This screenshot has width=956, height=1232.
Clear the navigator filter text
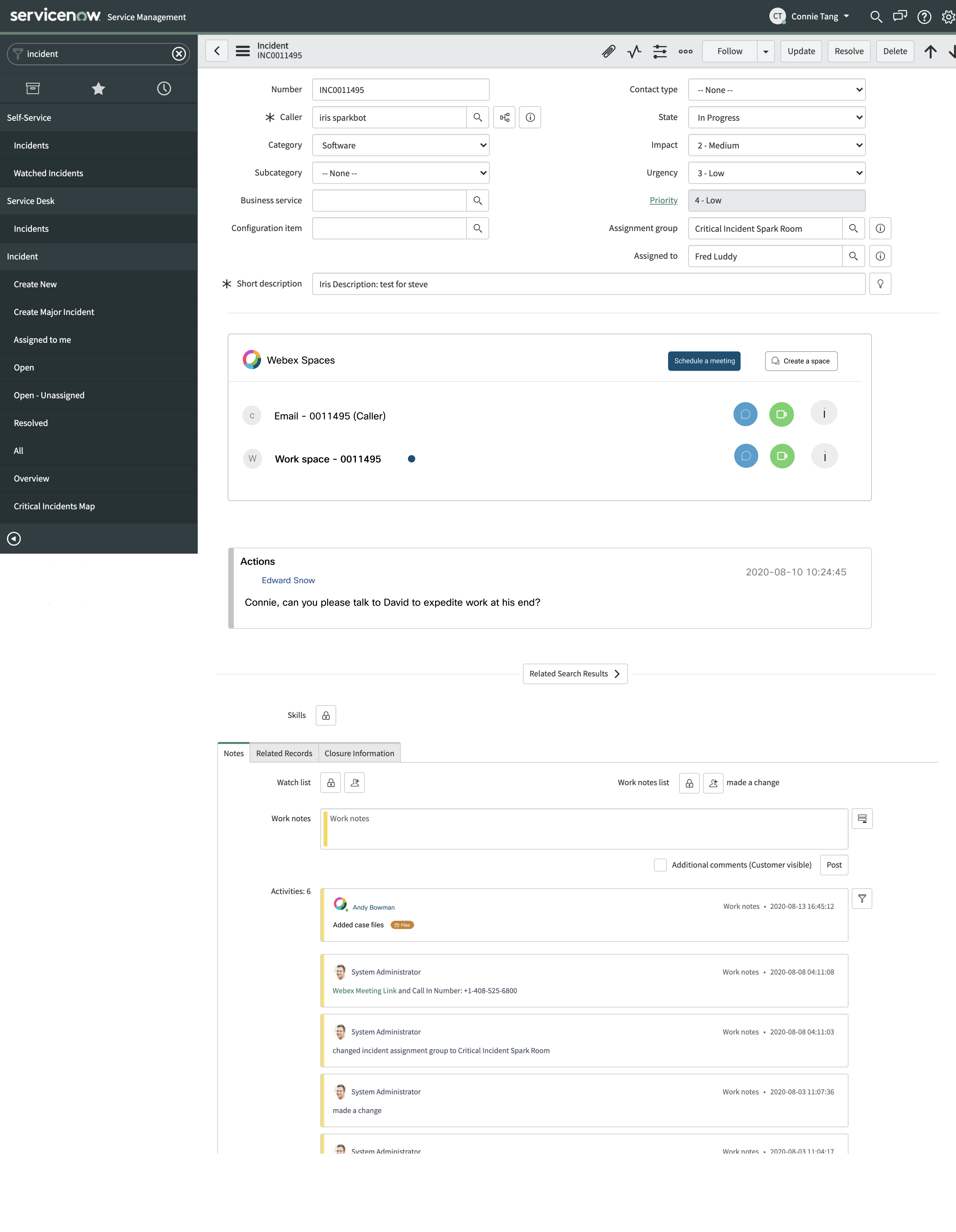pos(179,54)
